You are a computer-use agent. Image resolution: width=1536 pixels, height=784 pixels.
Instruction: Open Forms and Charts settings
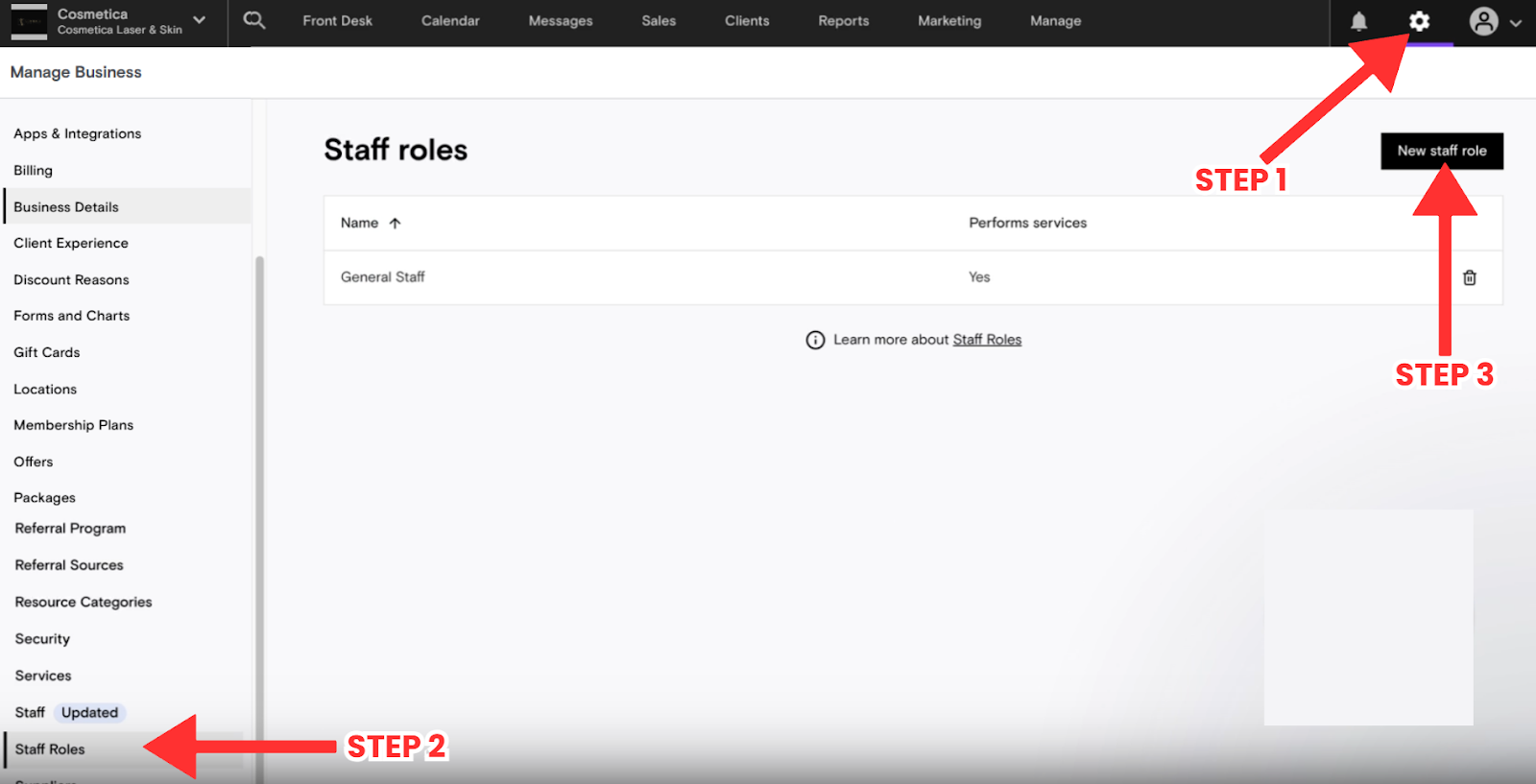pos(71,316)
